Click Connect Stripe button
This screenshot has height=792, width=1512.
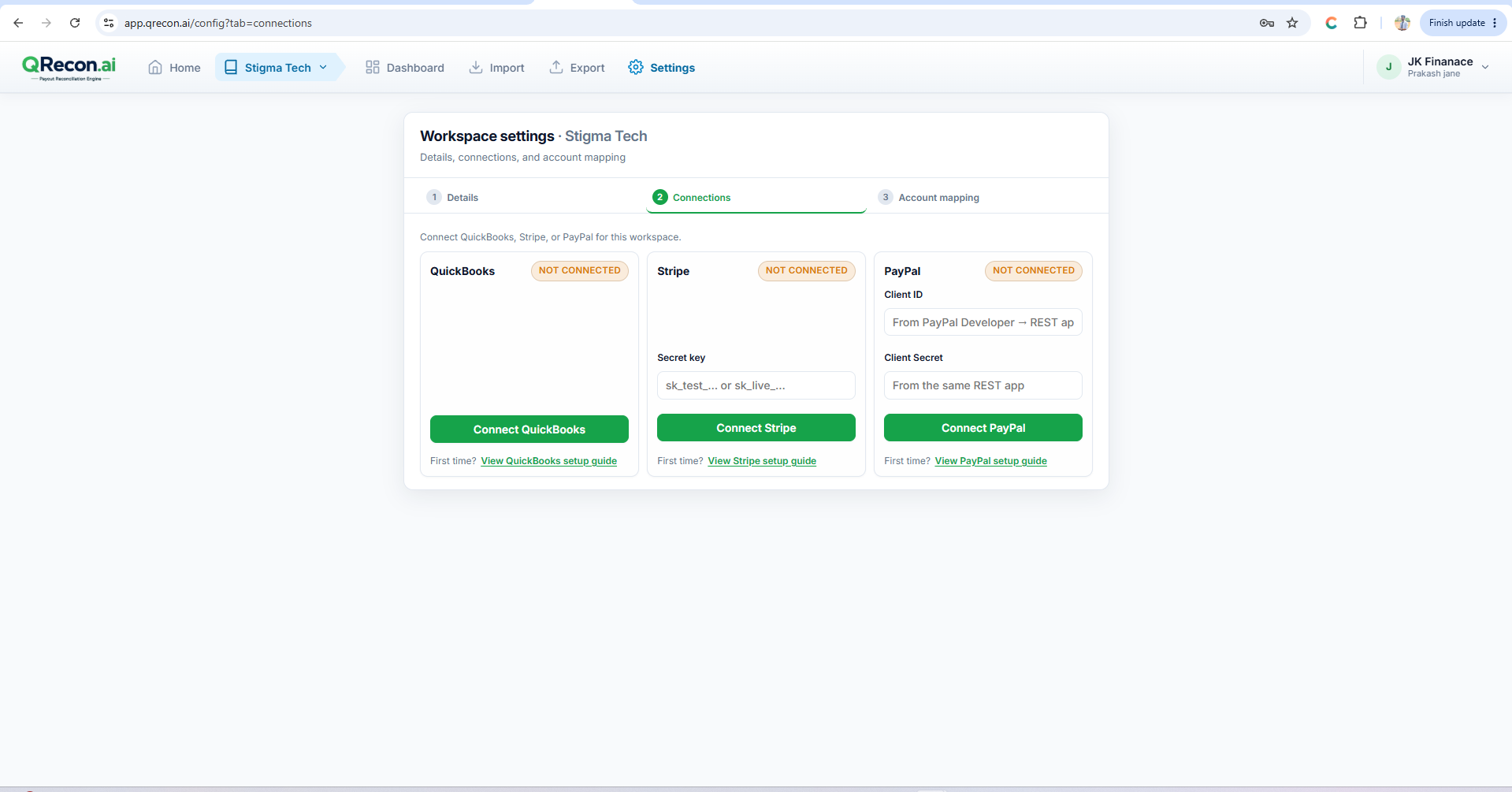[x=756, y=428]
